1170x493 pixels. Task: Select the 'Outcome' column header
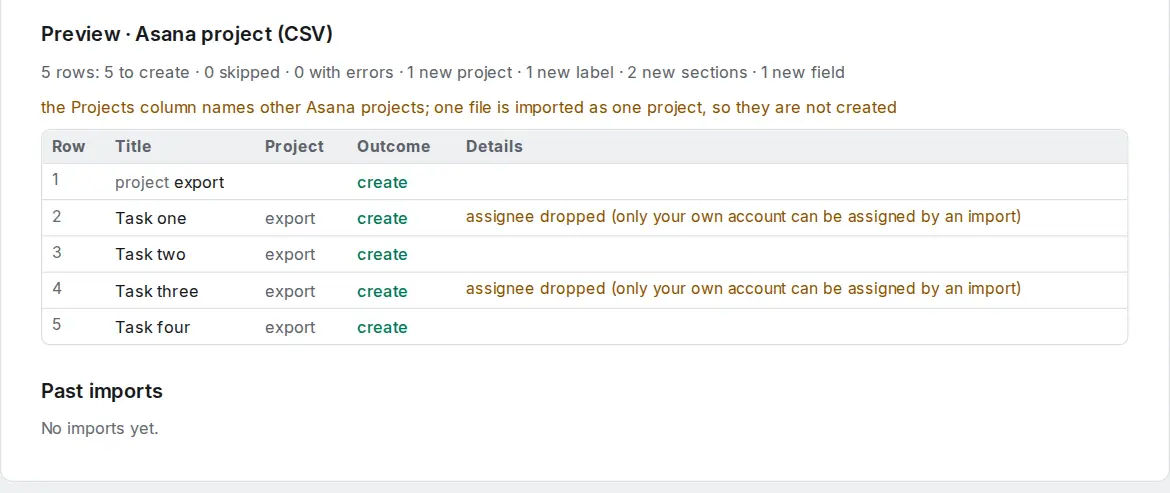tap(393, 146)
